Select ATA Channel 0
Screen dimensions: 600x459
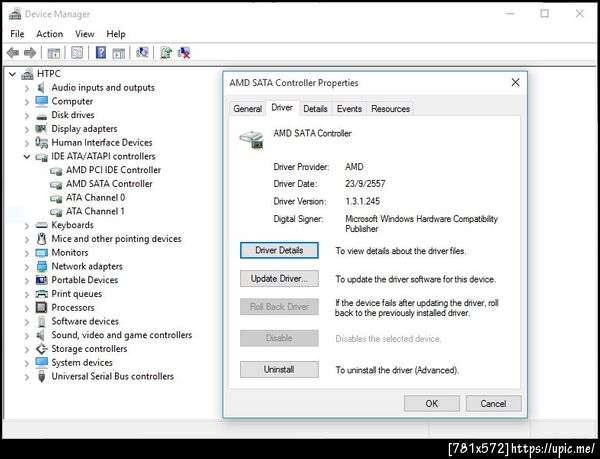click(x=95, y=198)
